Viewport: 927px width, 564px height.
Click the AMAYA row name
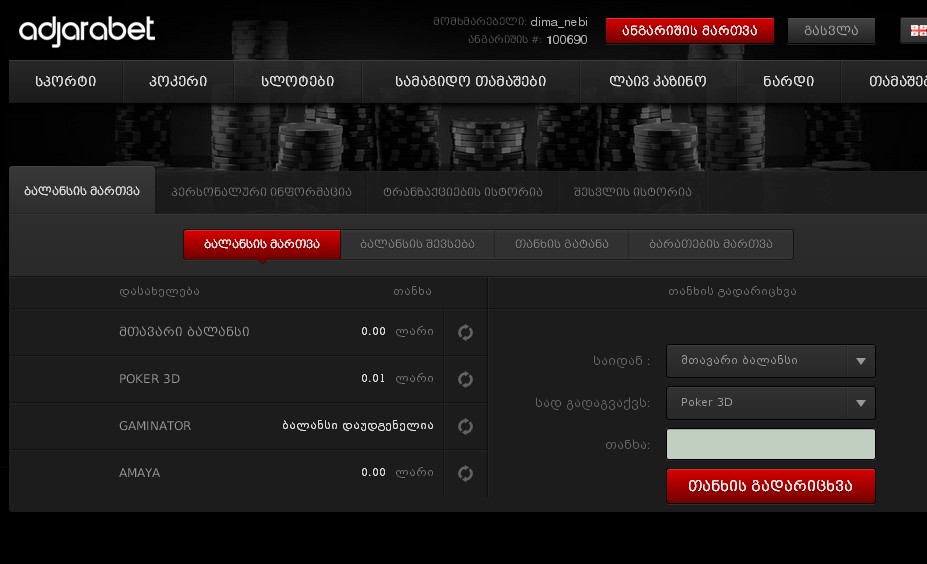point(140,473)
